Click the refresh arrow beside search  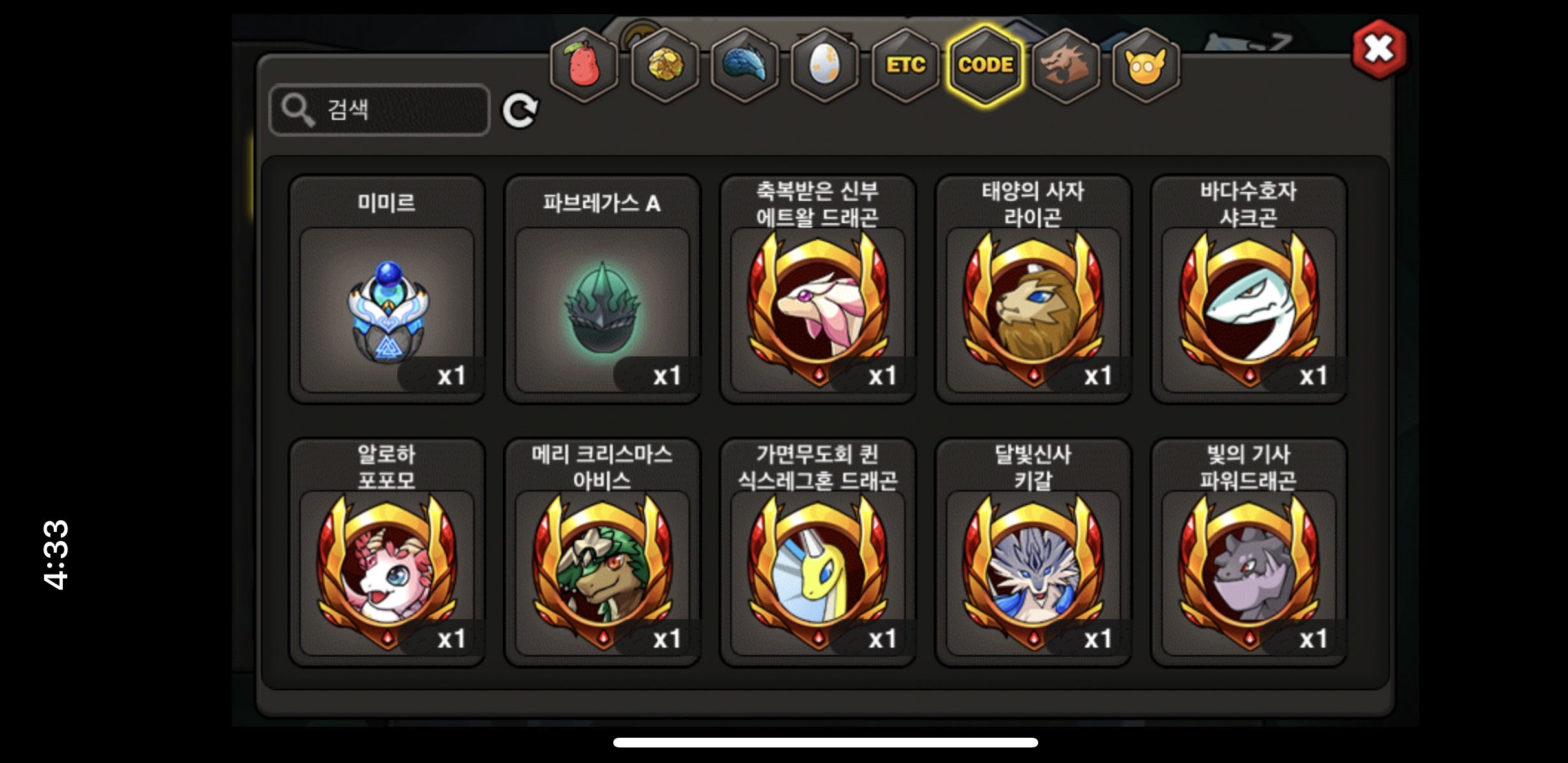[520, 111]
